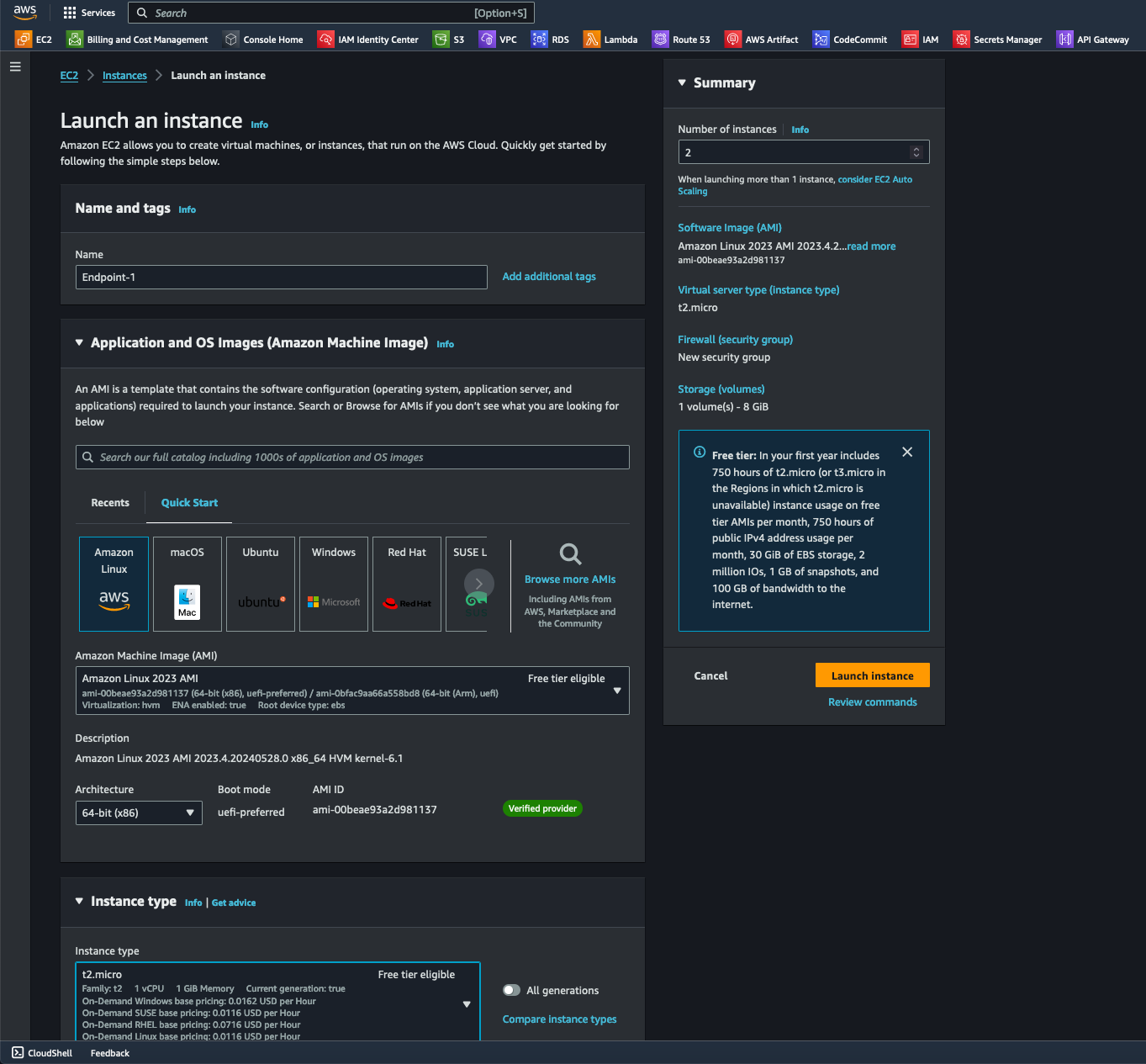
Task: Open Console Home shortcut
Action: point(263,40)
